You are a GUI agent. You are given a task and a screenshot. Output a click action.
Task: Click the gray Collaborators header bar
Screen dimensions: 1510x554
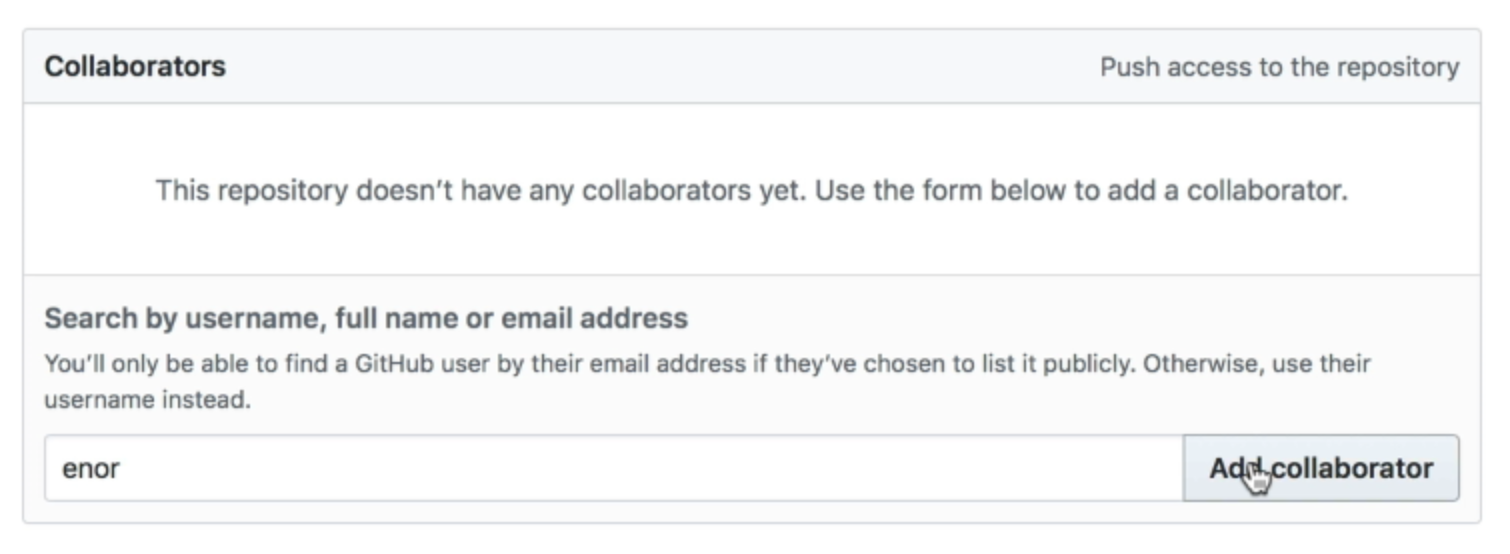[x=752, y=66]
